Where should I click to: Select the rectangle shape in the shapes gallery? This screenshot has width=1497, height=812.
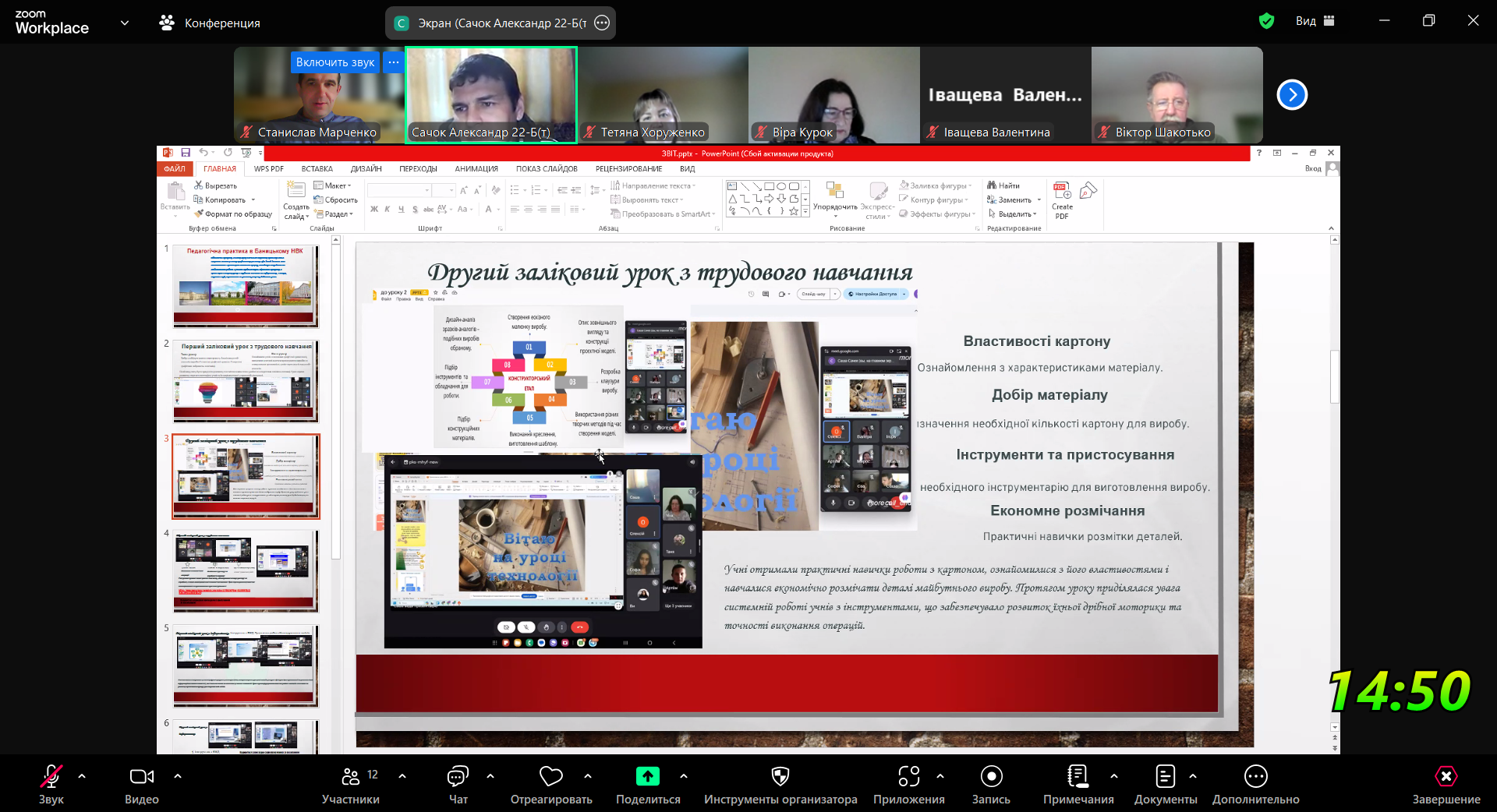[769, 186]
